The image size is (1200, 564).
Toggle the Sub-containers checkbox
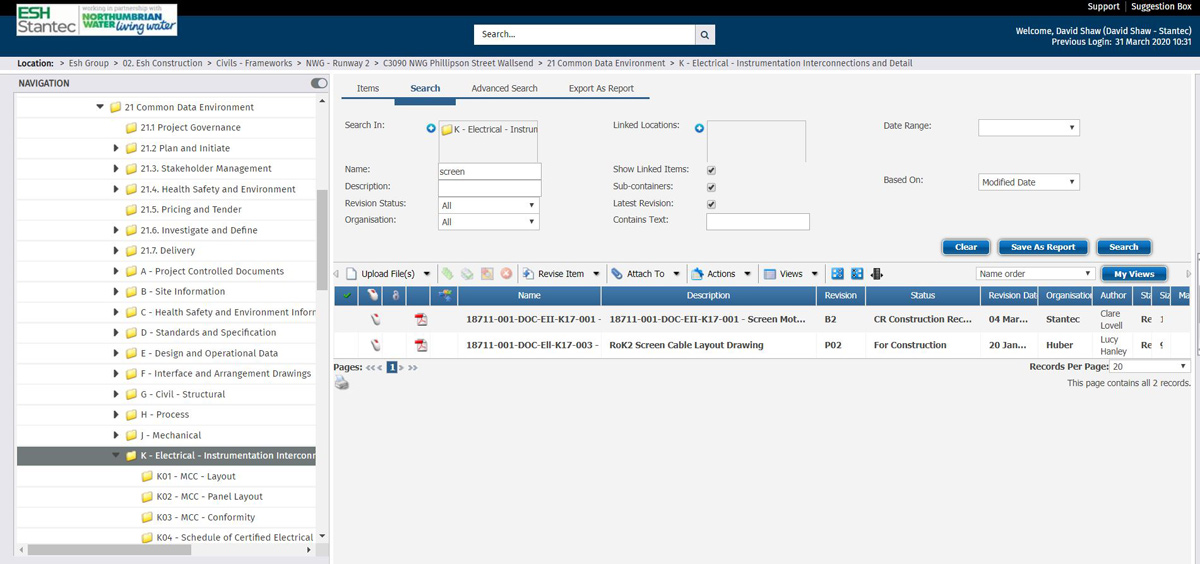(711, 188)
